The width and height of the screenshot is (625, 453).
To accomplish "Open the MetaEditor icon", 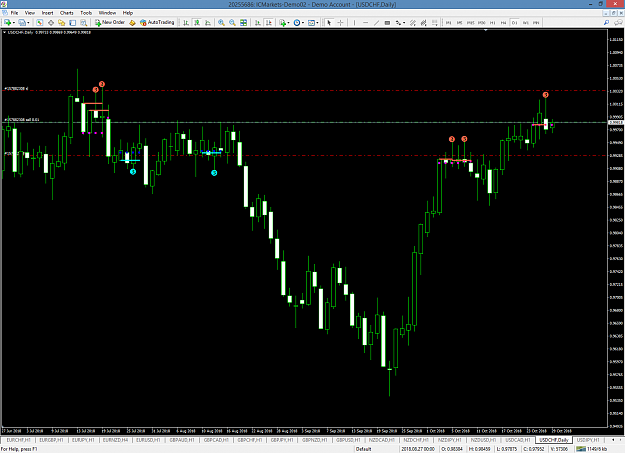I will click(x=132, y=23).
